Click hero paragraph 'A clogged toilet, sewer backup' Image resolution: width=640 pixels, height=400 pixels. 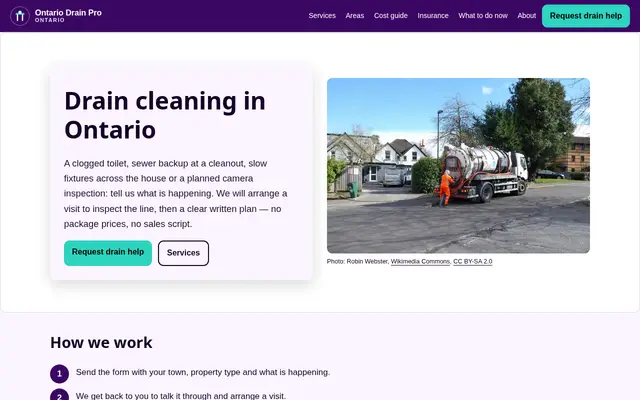coord(176,193)
